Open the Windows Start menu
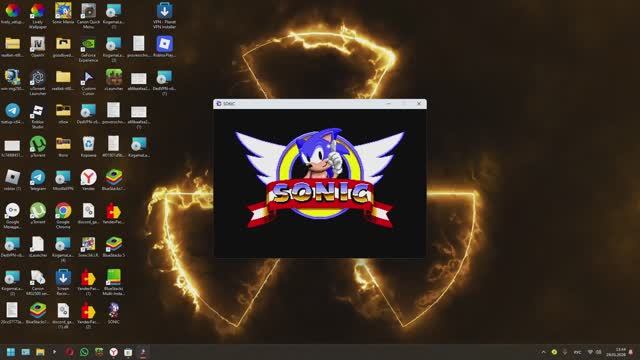 tap(11, 352)
